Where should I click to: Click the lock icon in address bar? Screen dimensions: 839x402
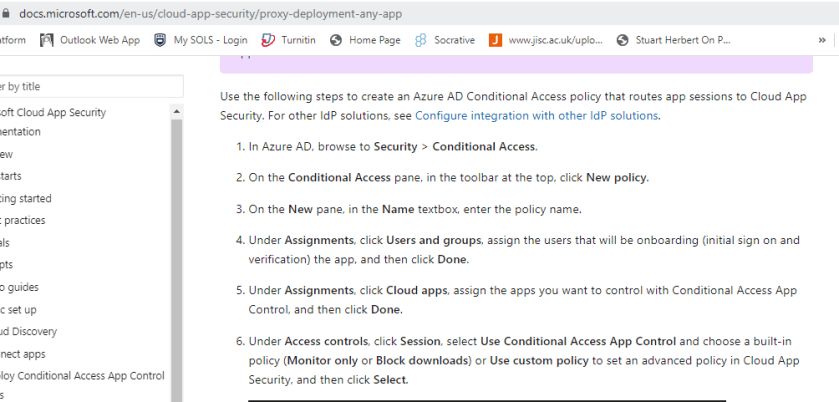[7, 16]
